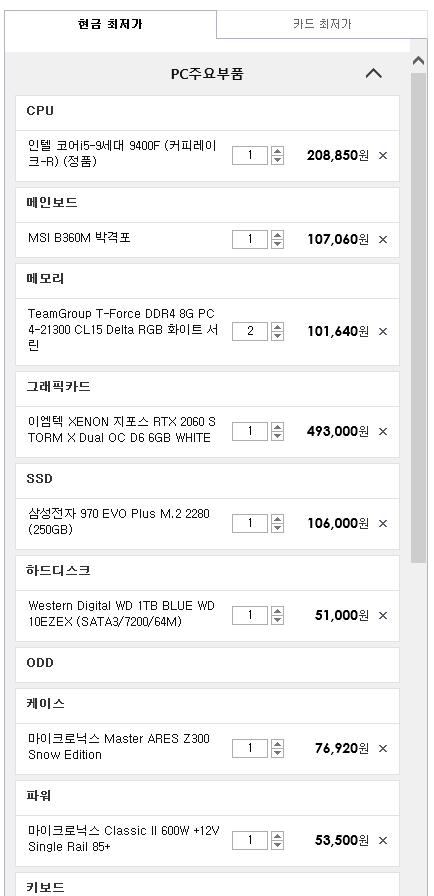Switch to the 카드 최저가 tab
The width and height of the screenshot is (434, 896).
(322, 25)
